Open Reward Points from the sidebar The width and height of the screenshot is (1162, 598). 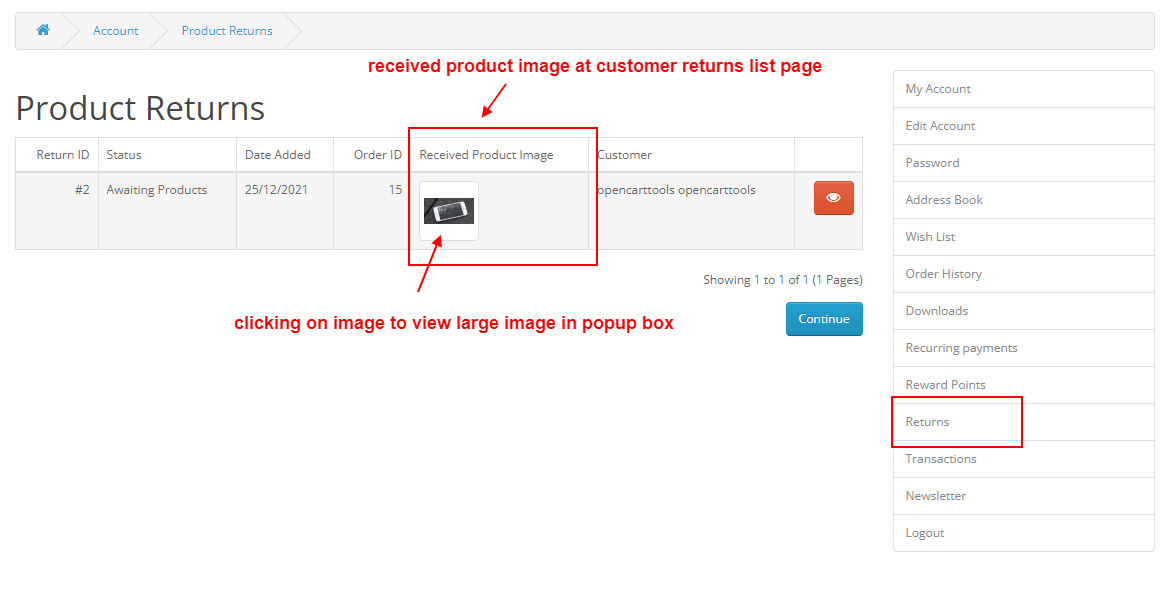[1023, 385]
